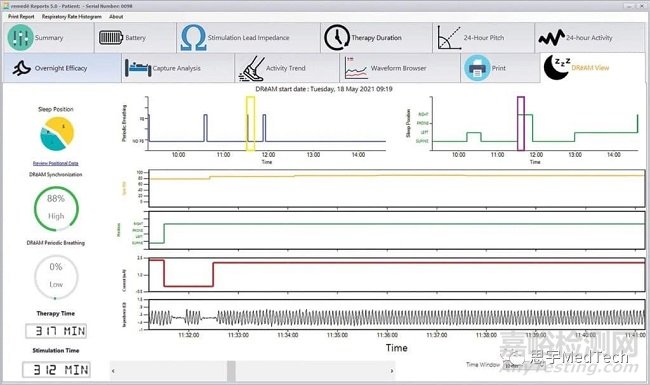The width and height of the screenshot is (650, 385).
Task: Click the Print printer icon
Action: pos(477,68)
